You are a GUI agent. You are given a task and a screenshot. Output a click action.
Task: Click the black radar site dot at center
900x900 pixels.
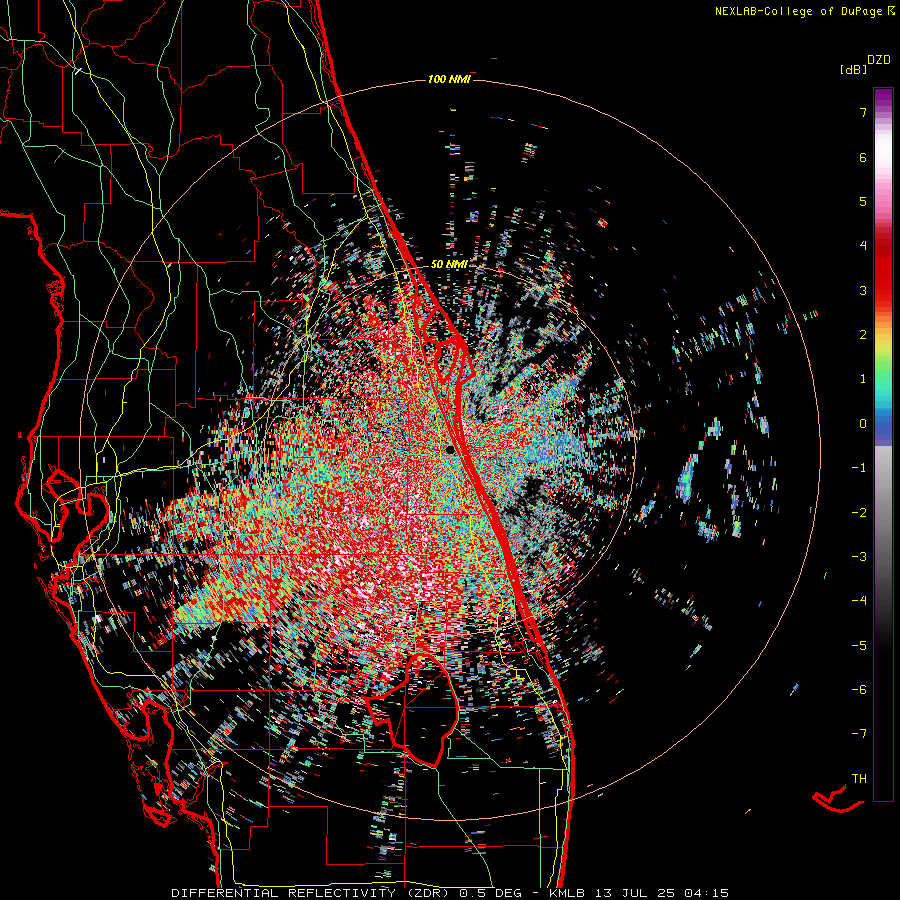450,449
